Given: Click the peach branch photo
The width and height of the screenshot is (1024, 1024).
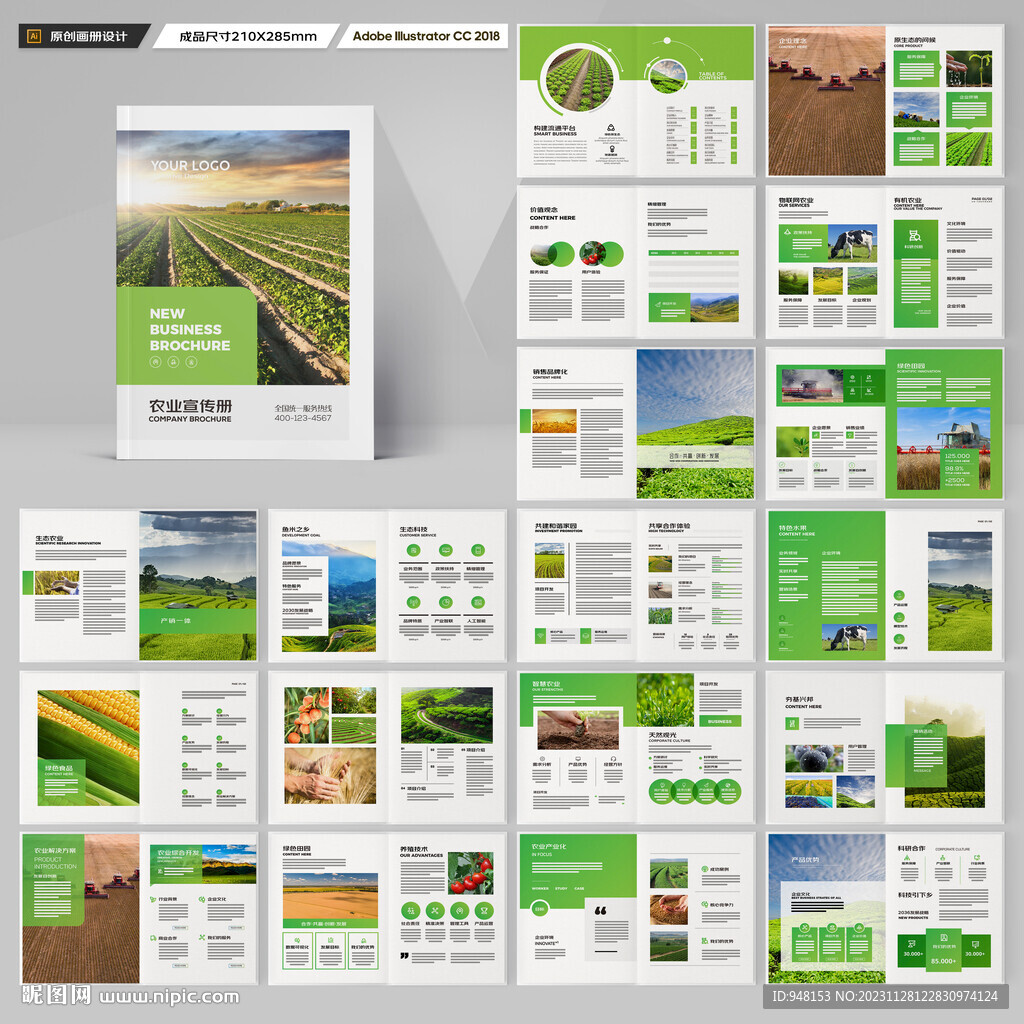Looking at the screenshot, I should 307,715.
